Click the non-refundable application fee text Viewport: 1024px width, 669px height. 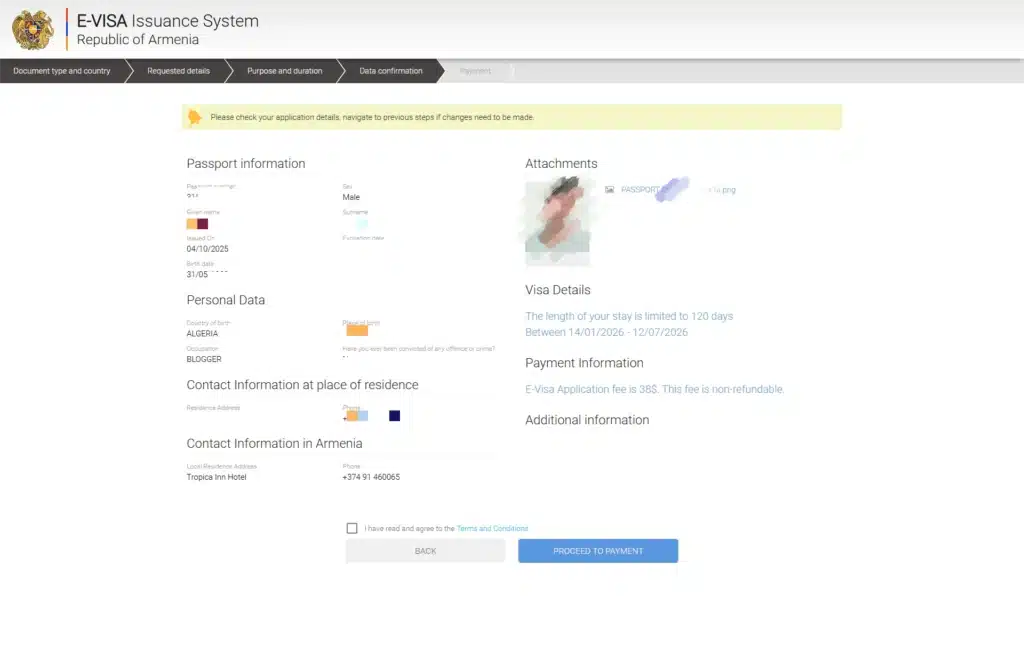(654, 389)
